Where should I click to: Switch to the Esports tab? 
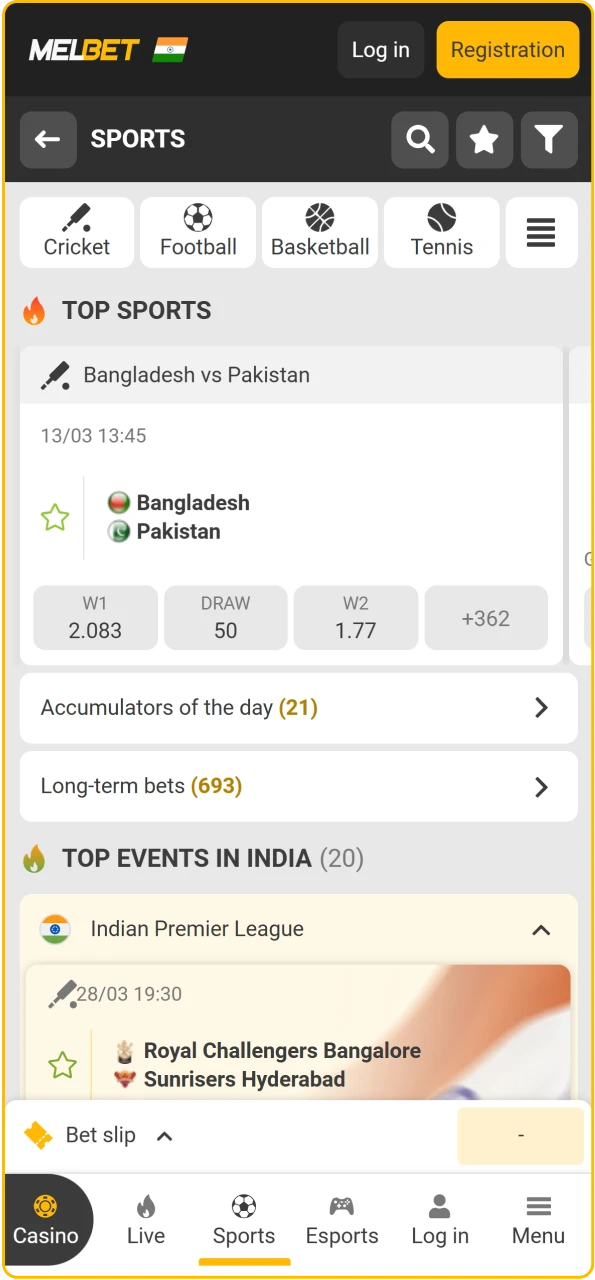pos(341,1220)
